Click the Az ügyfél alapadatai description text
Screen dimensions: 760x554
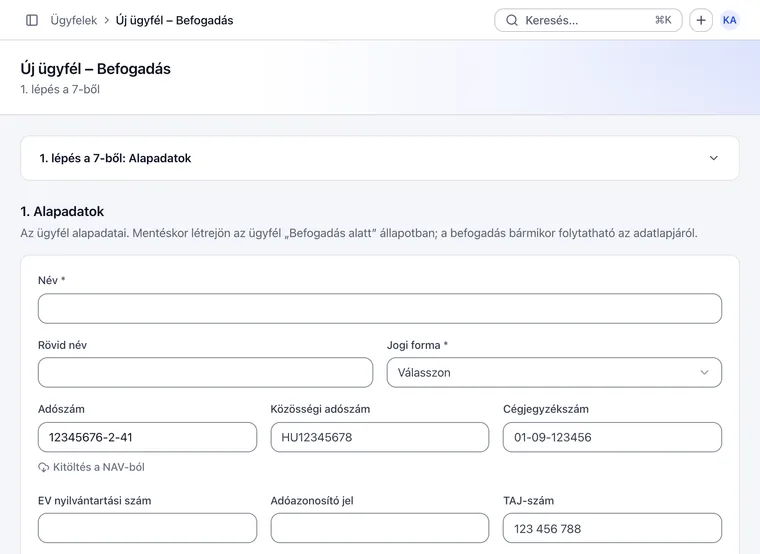click(359, 233)
